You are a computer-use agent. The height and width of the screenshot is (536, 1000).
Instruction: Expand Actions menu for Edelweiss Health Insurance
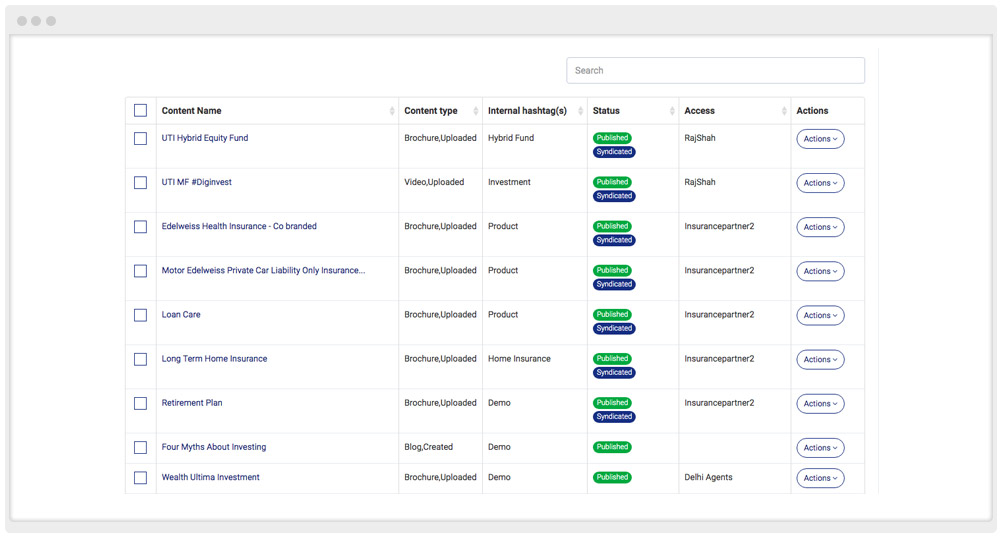coord(820,227)
